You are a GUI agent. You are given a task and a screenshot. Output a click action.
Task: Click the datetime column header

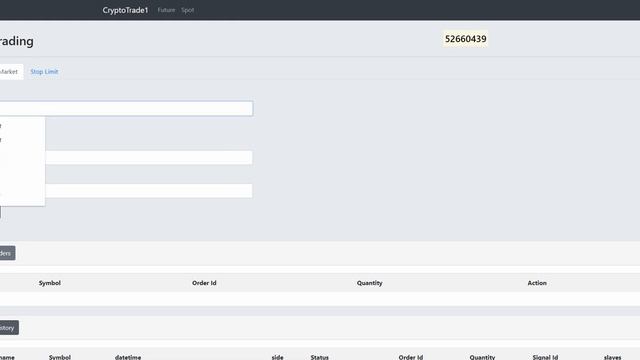(128, 357)
